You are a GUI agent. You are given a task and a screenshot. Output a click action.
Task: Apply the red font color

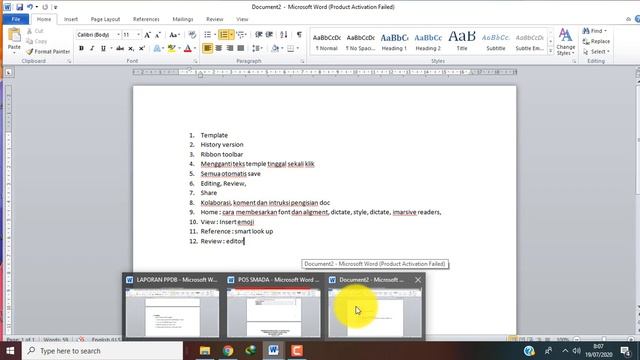pos(188,48)
